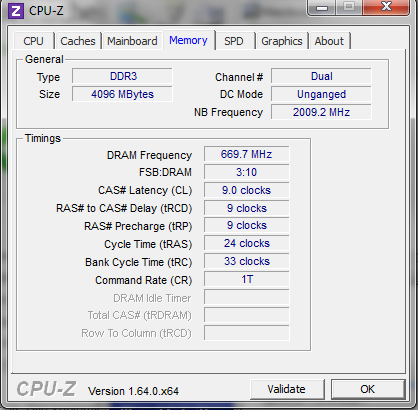Switch to the Graphics tab
418x410 pixels.
coord(282,41)
